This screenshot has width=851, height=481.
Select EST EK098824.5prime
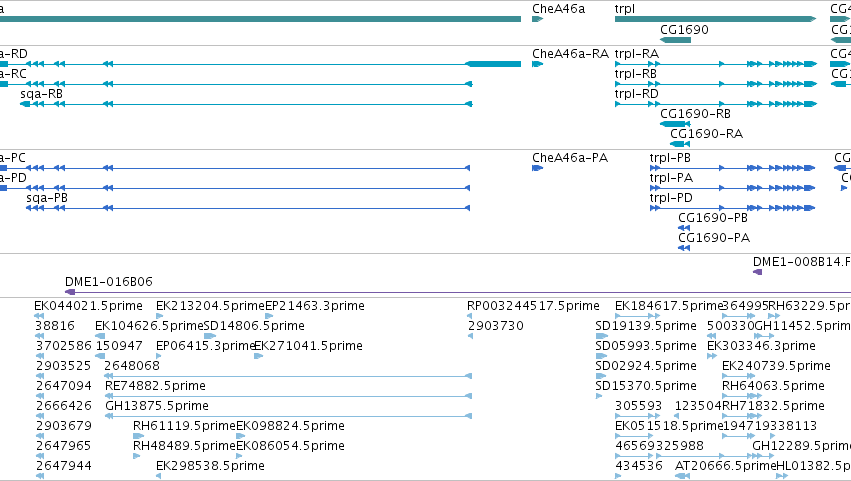click(290, 426)
